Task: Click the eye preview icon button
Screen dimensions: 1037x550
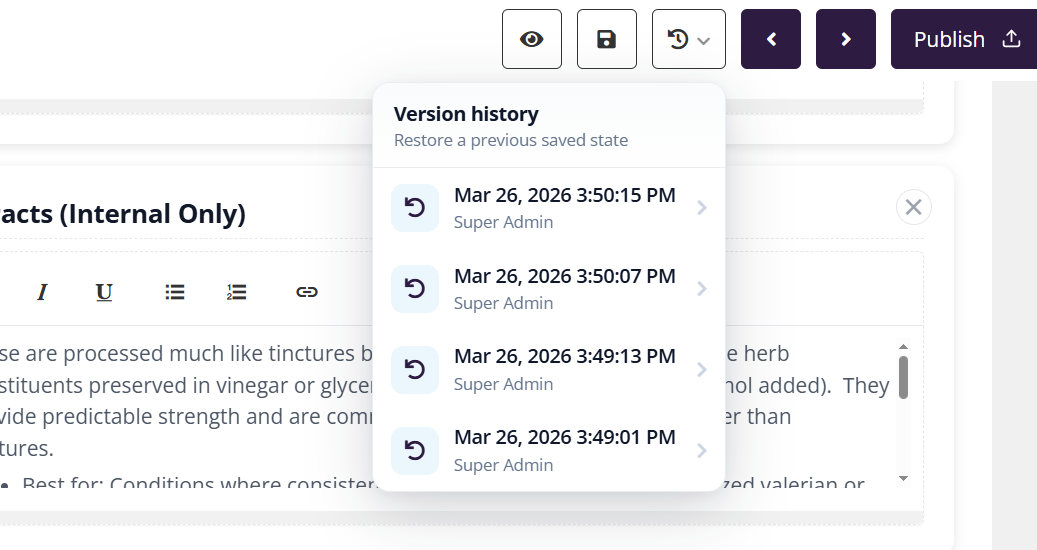Action: [531, 39]
